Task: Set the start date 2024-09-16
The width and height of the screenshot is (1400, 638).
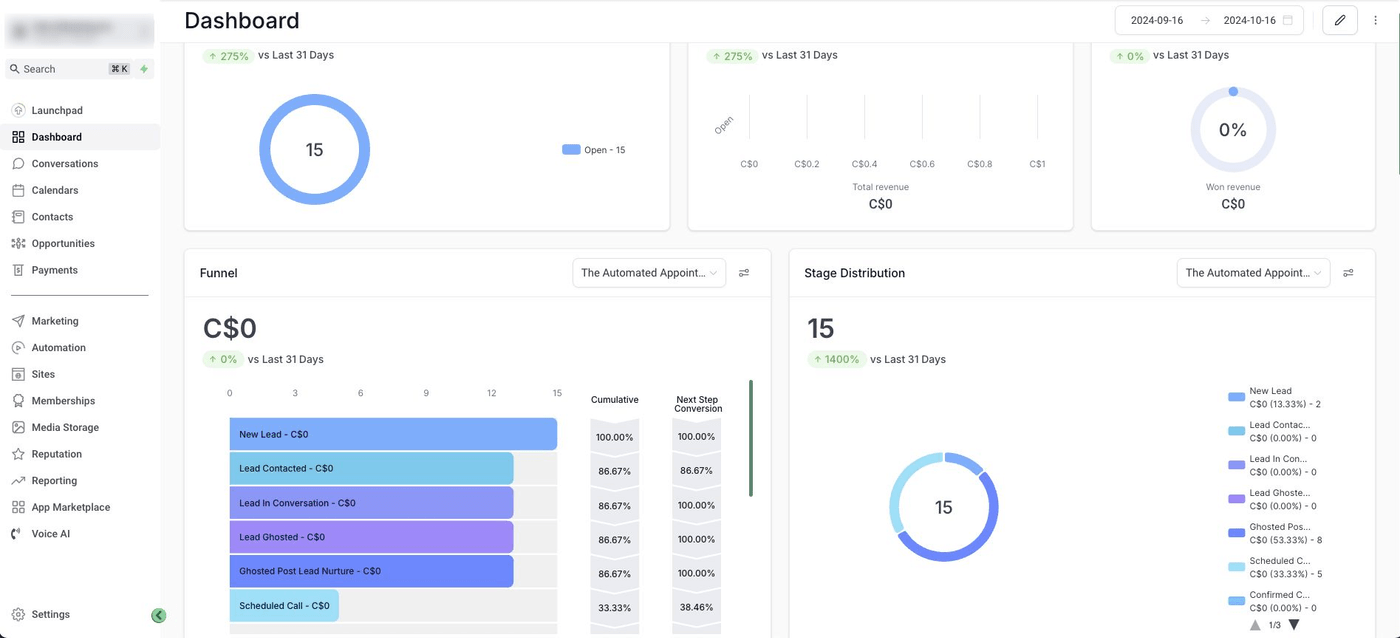Action: 1159,20
